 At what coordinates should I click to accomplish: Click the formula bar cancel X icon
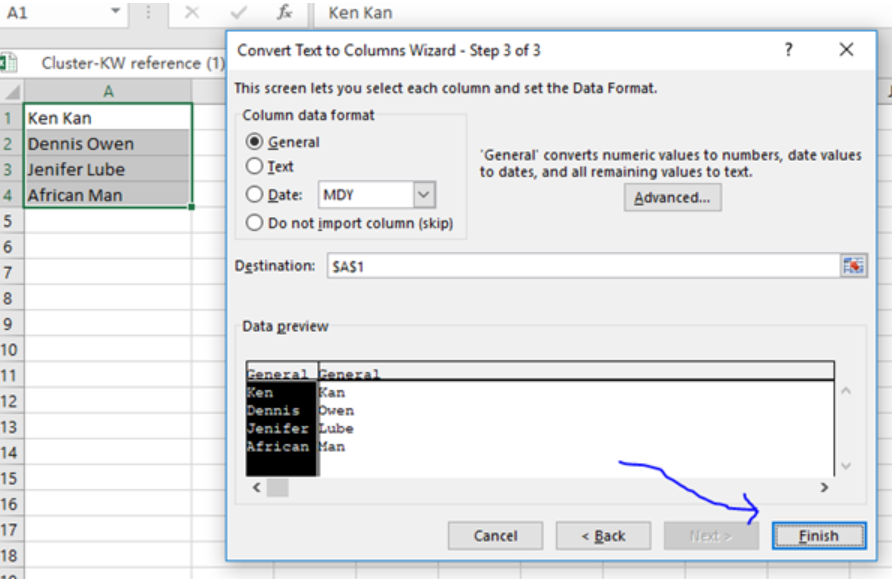192,13
